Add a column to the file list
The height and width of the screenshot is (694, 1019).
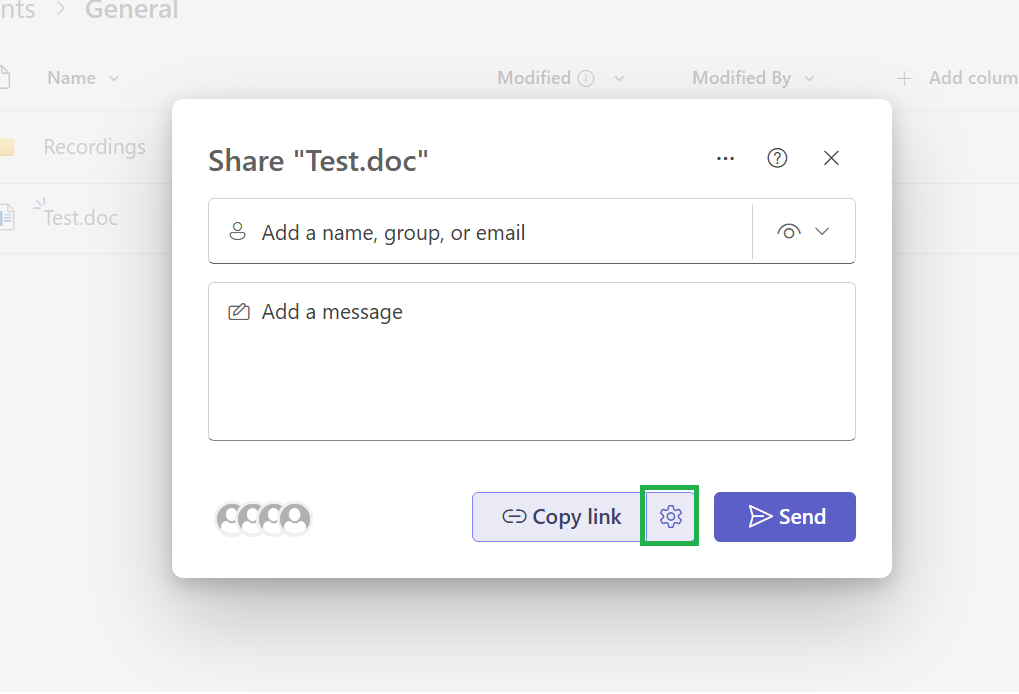[957, 78]
